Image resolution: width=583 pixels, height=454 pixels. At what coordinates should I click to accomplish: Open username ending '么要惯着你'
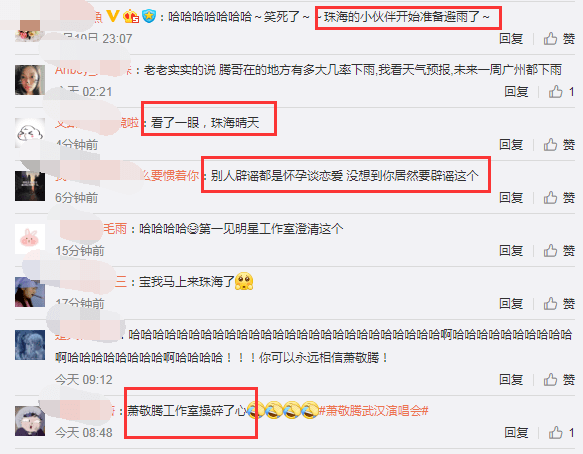[170, 176]
